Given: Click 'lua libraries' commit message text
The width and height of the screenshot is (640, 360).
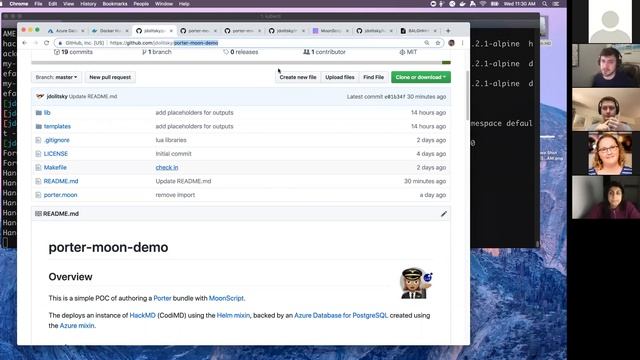Looking at the screenshot, I should click(x=171, y=140).
